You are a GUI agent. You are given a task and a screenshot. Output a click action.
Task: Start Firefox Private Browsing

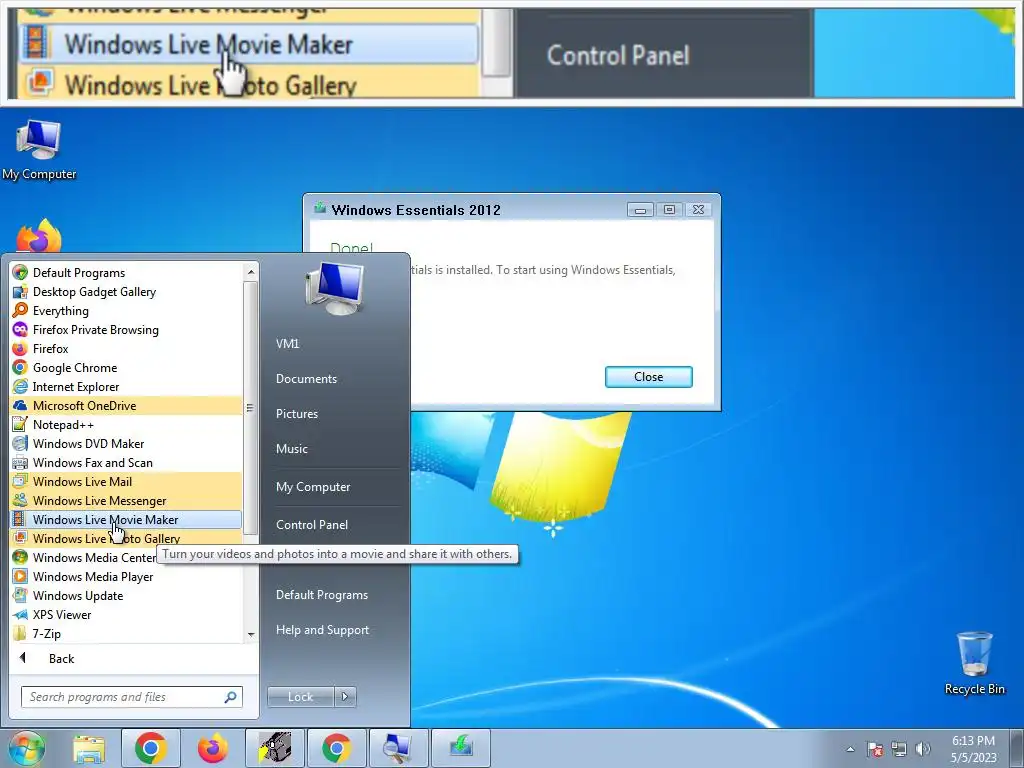[x=127, y=330]
